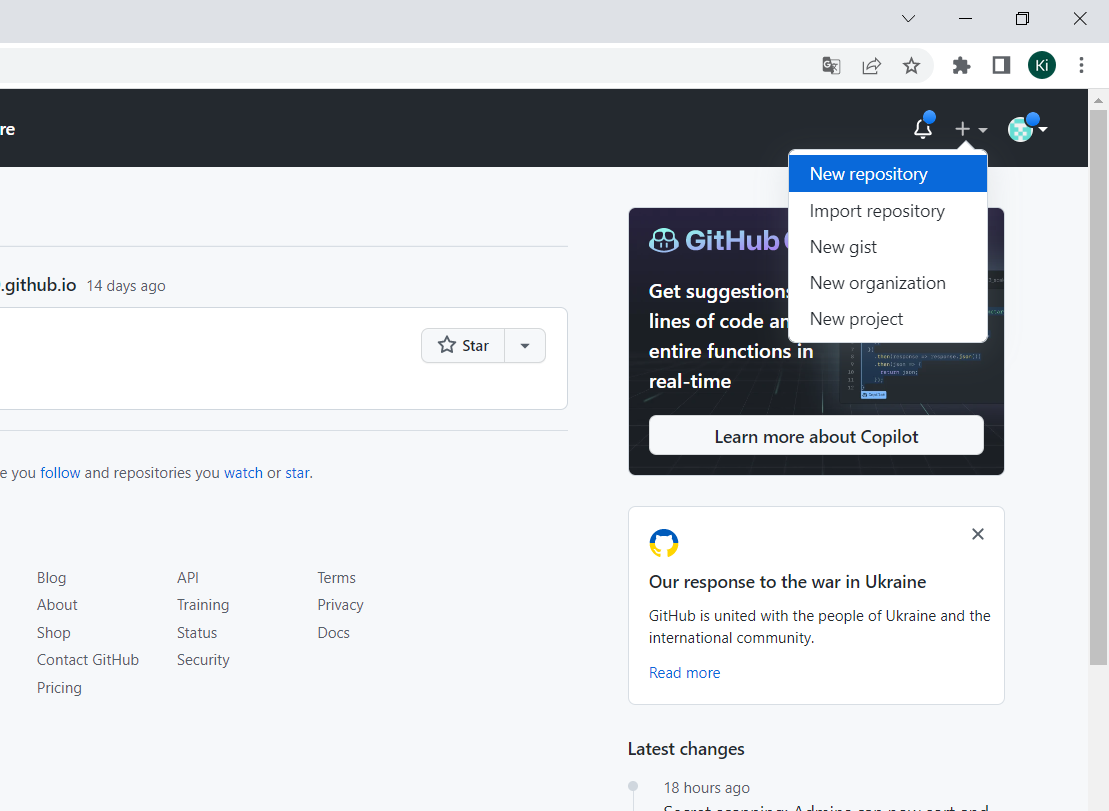Expand the Star button dropdown arrow

(525, 345)
